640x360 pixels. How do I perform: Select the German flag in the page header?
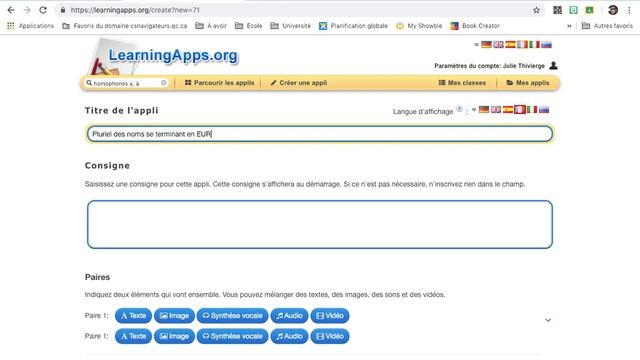(486, 44)
